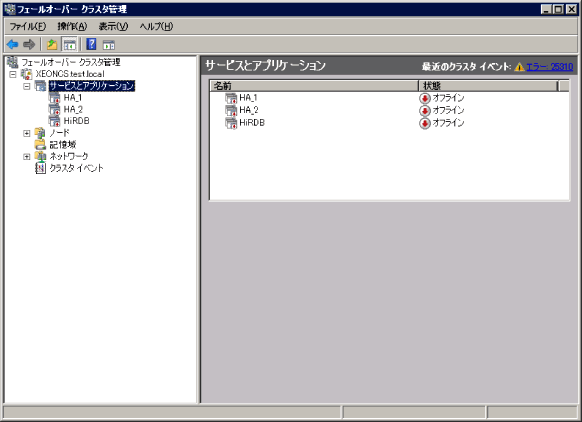Sort the list by 状態 column header
582x422 pixels.
click(x=488, y=86)
